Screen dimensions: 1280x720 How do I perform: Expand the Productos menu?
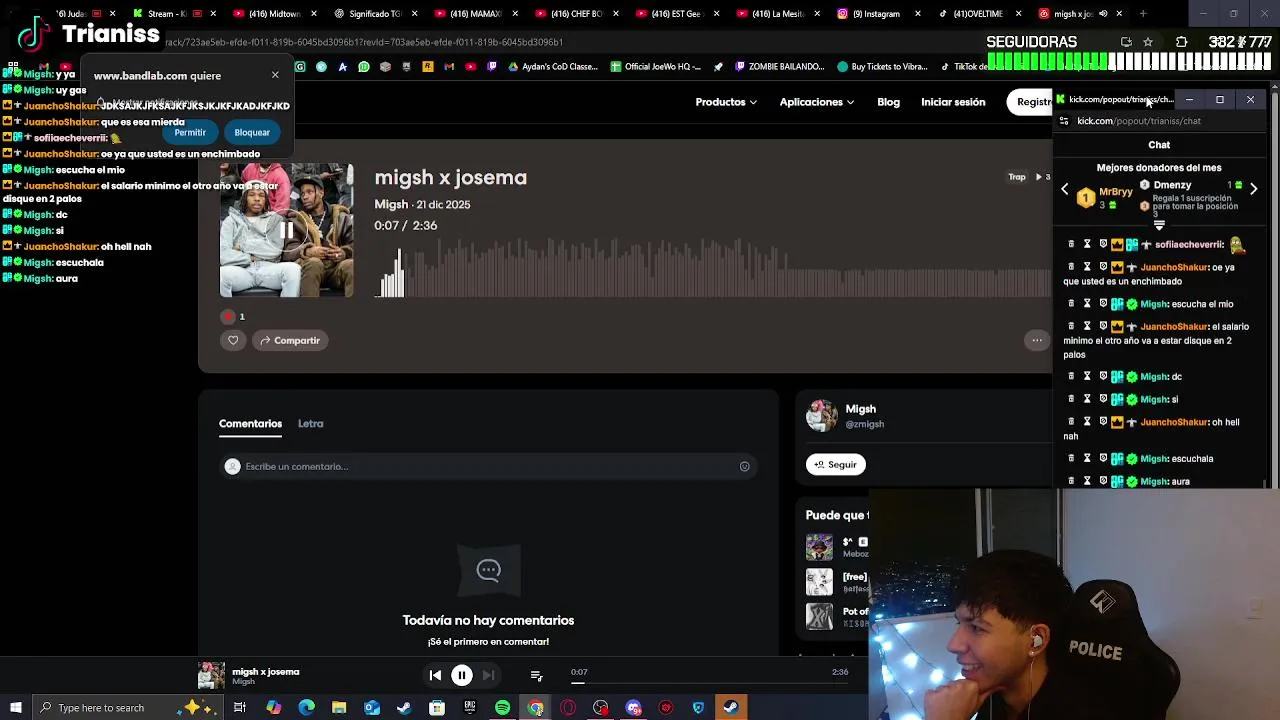[x=726, y=102]
